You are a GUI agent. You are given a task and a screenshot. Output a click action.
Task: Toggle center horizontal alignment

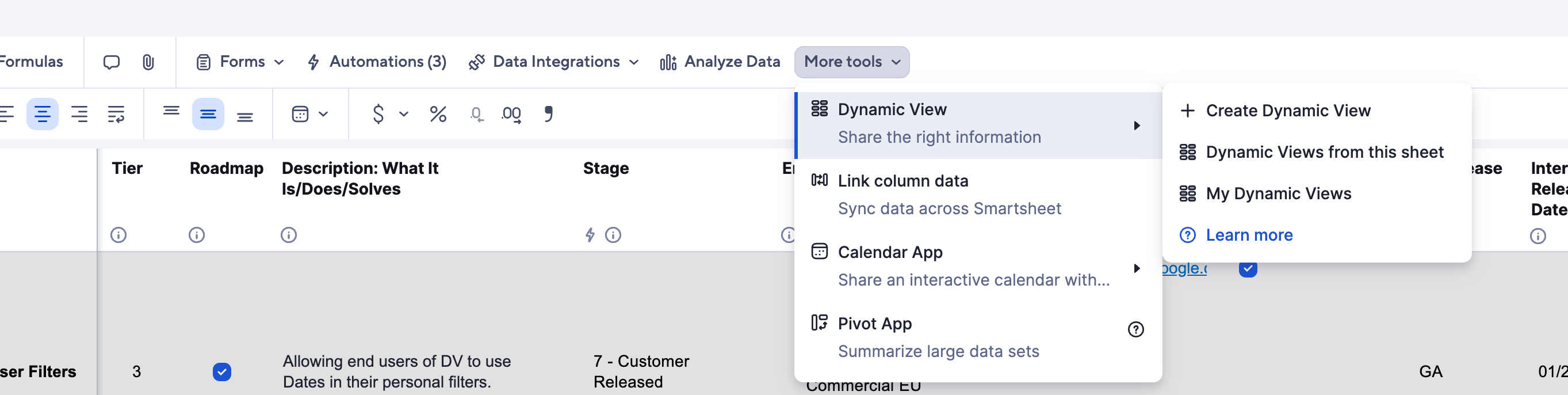(43, 114)
